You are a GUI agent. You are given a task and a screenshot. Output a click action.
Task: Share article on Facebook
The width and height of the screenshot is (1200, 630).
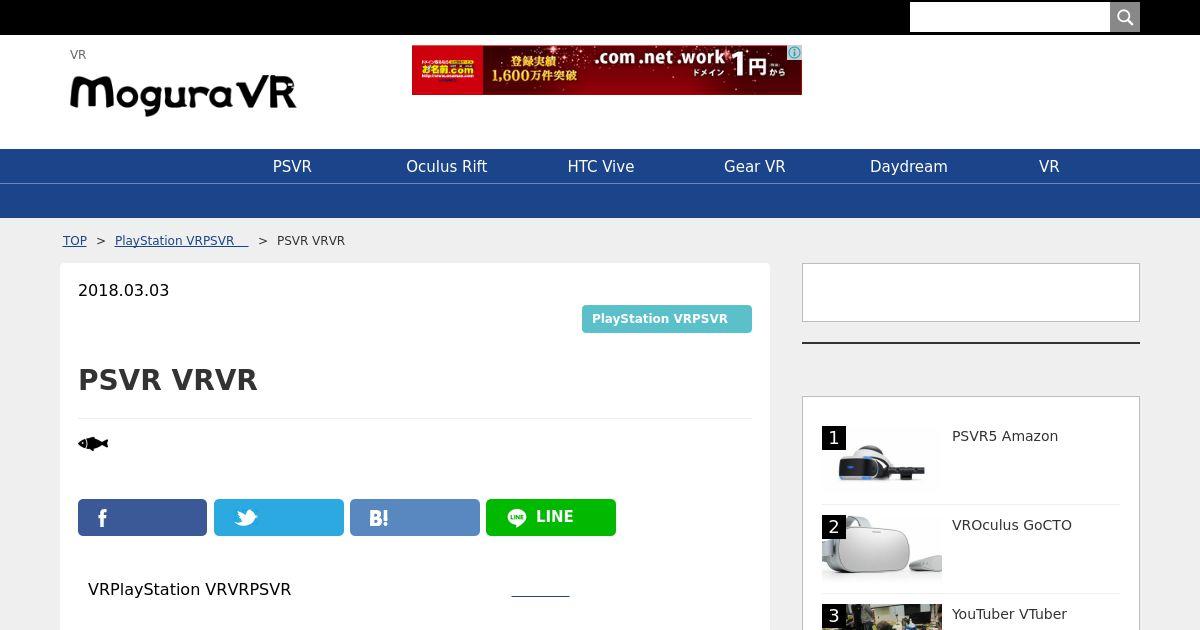142,518
